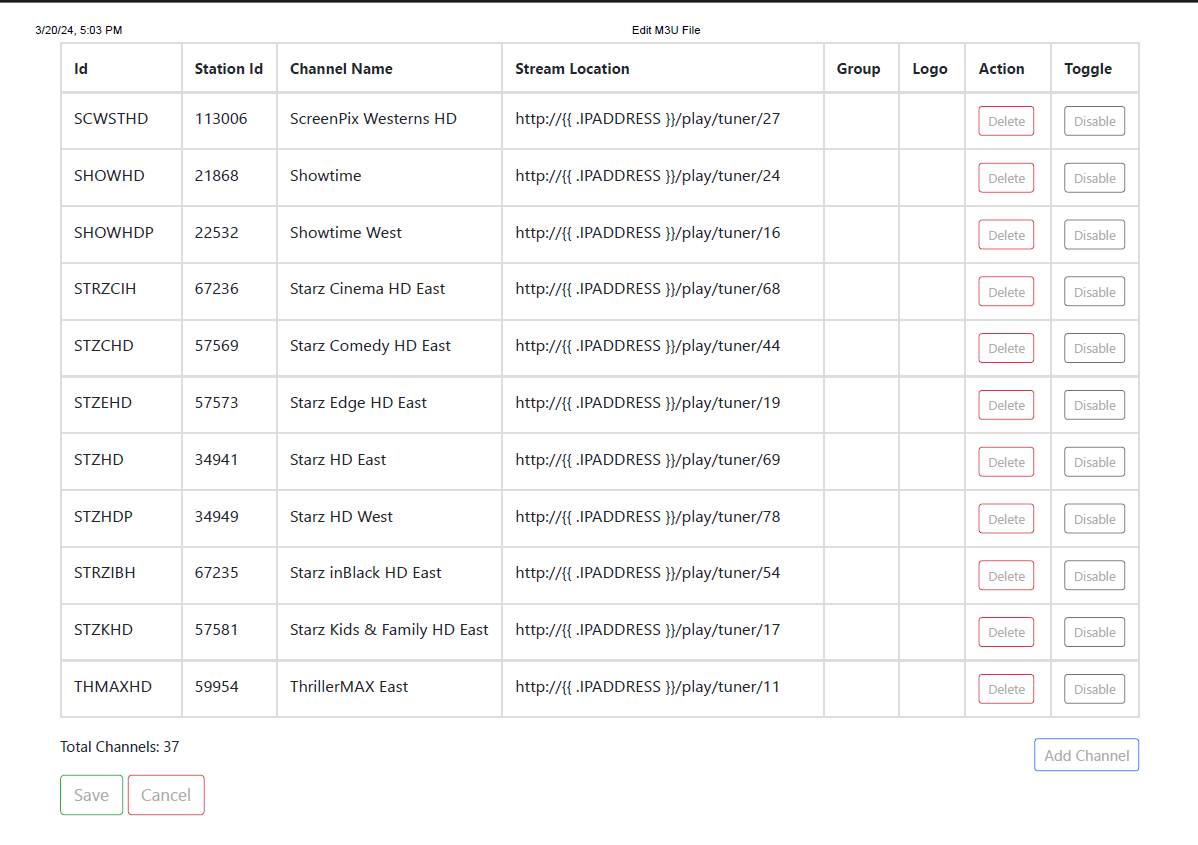Disable the ScreenPix Westerns HD channel
Screen dimensions: 1198x845
pyautogui.click(x=1094, y=121)
